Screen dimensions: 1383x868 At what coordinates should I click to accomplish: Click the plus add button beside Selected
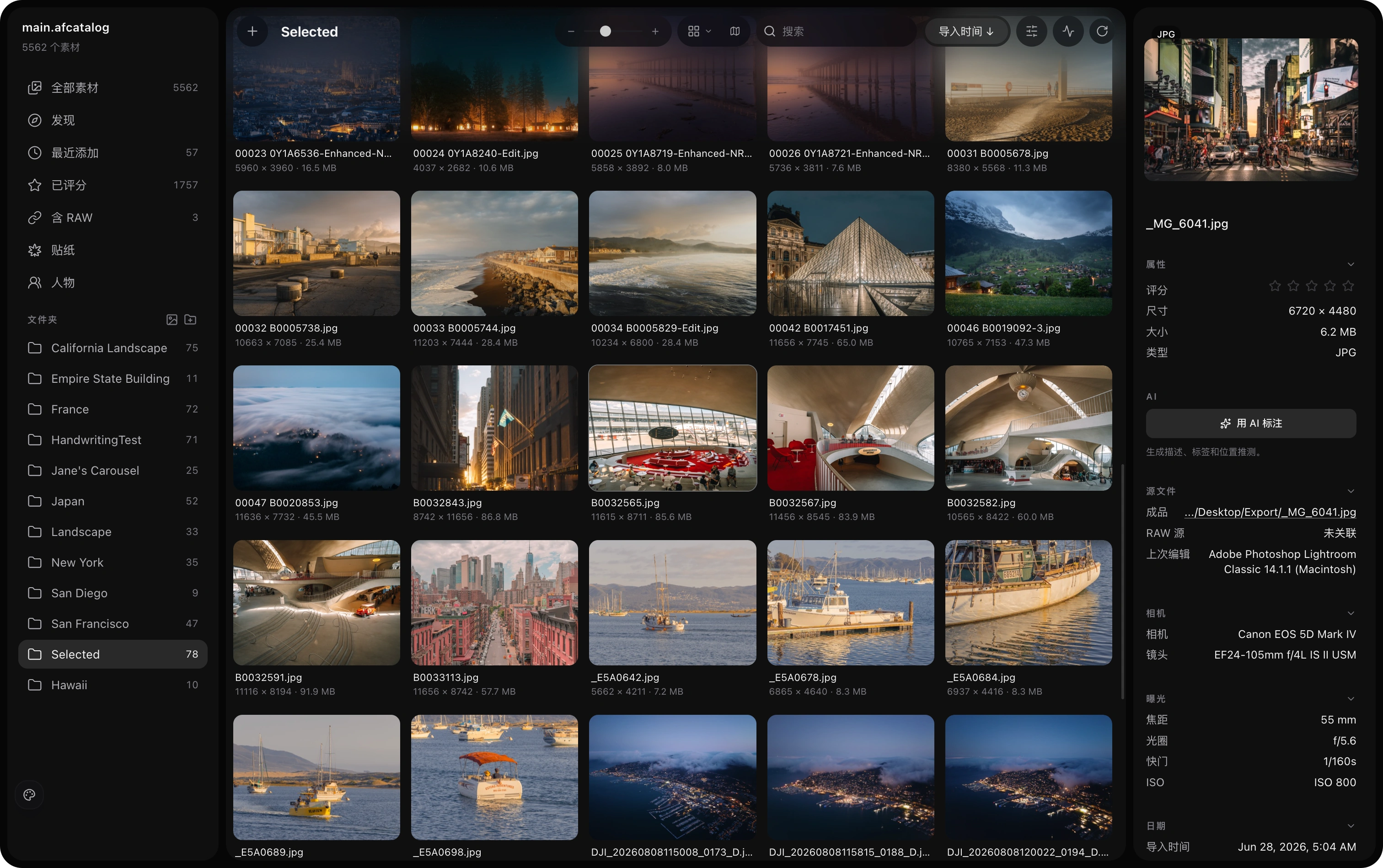click(x=252, y=32)
